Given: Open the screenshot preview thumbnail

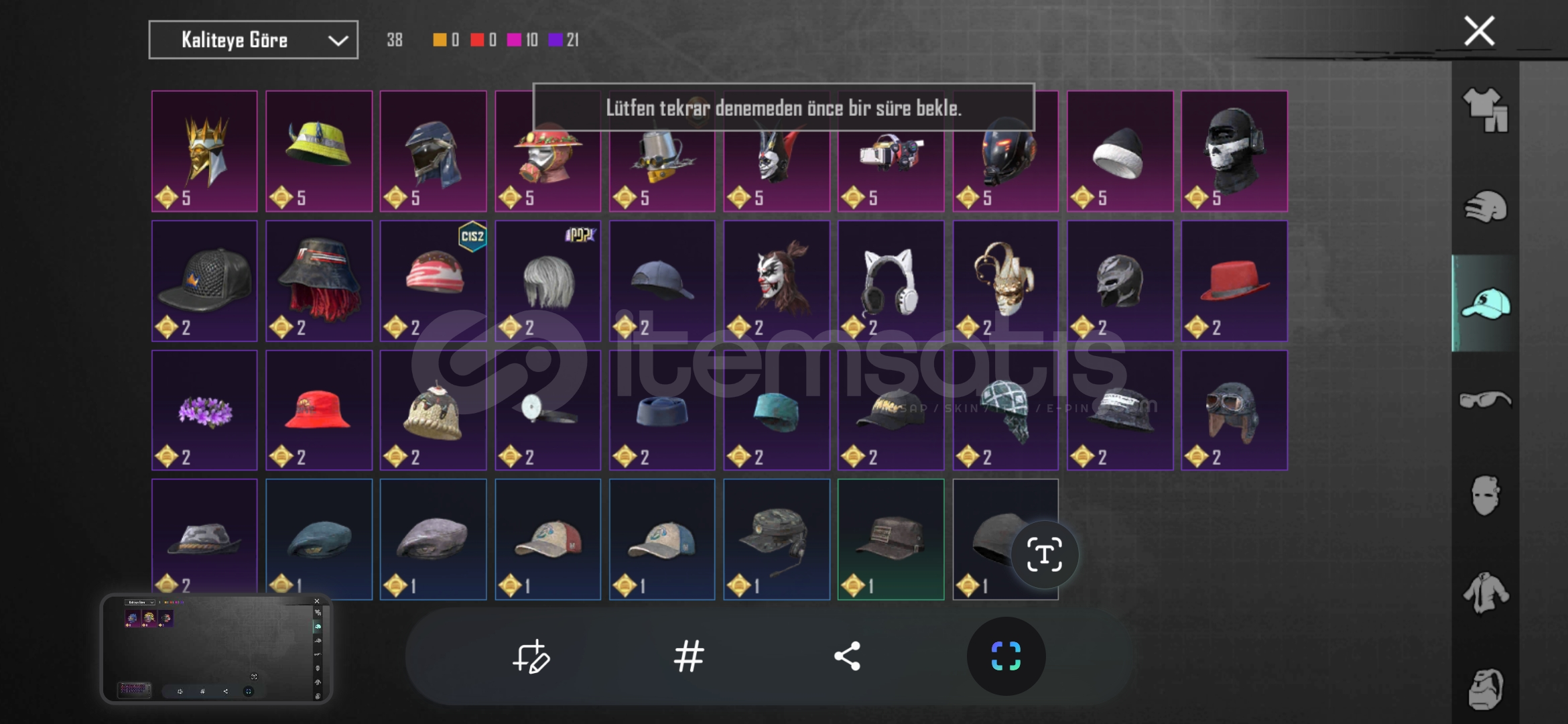Looking at the screenshot, I should pos(216,648).
